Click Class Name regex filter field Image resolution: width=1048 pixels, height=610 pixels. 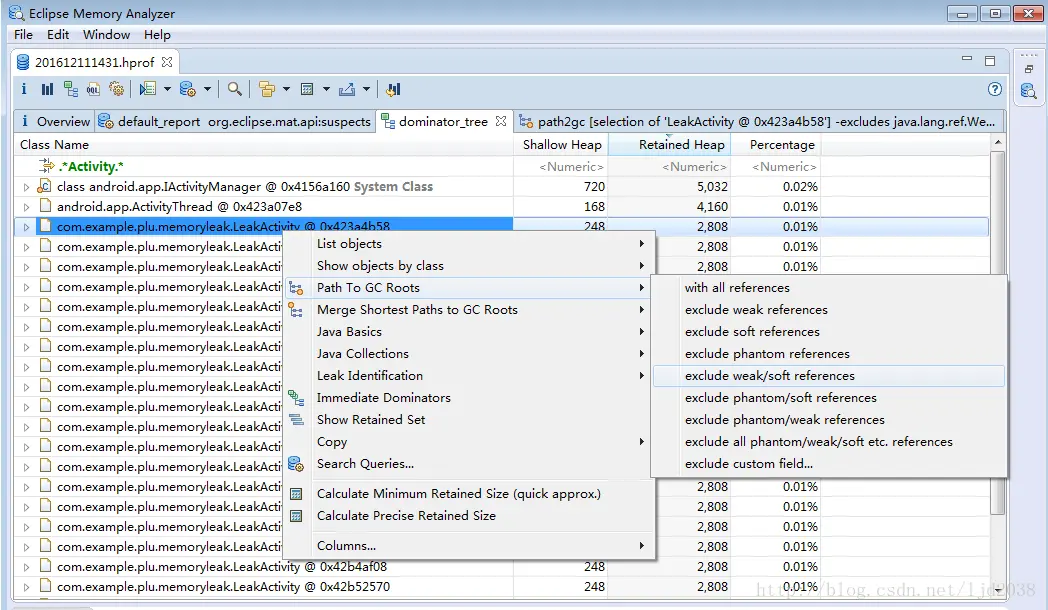pyautogui.click(x=264, y=166)
